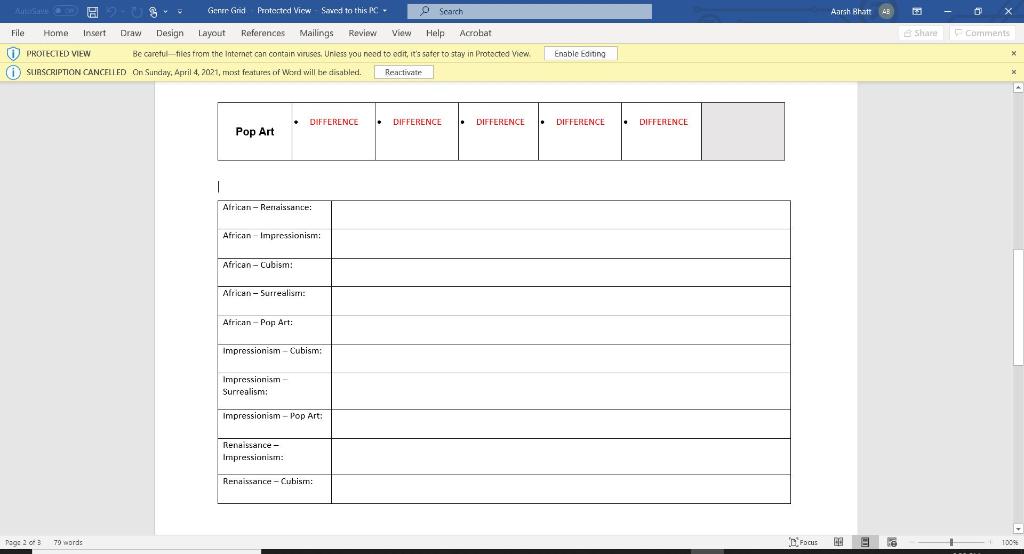Click the last red DIFFERENCE cell in row
The image size is (1024, 554).
662,131
